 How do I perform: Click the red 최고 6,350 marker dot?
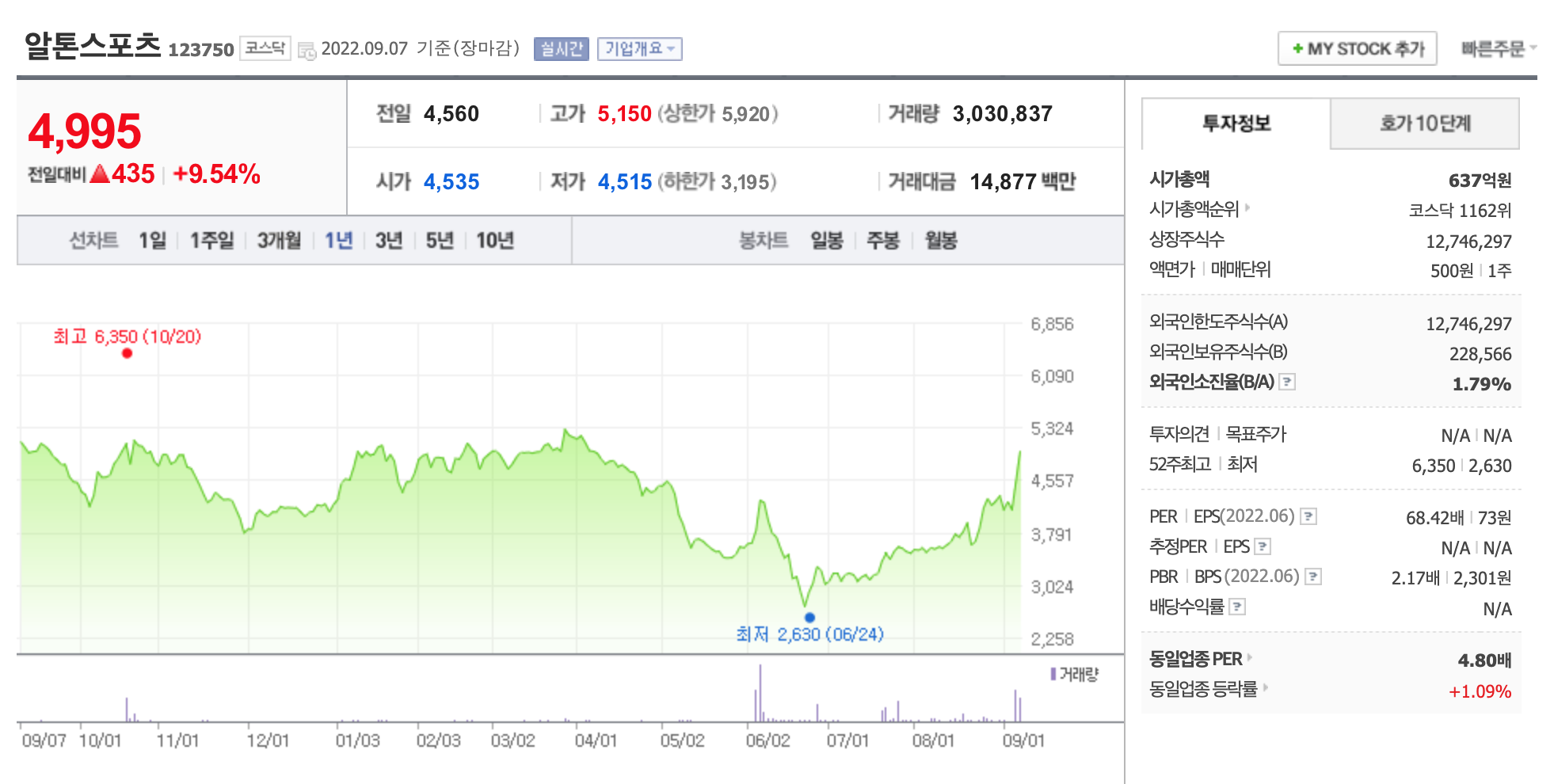click(x=127, y=353)
